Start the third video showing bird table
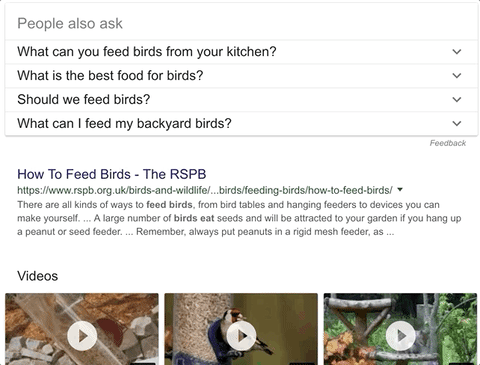 401,336
